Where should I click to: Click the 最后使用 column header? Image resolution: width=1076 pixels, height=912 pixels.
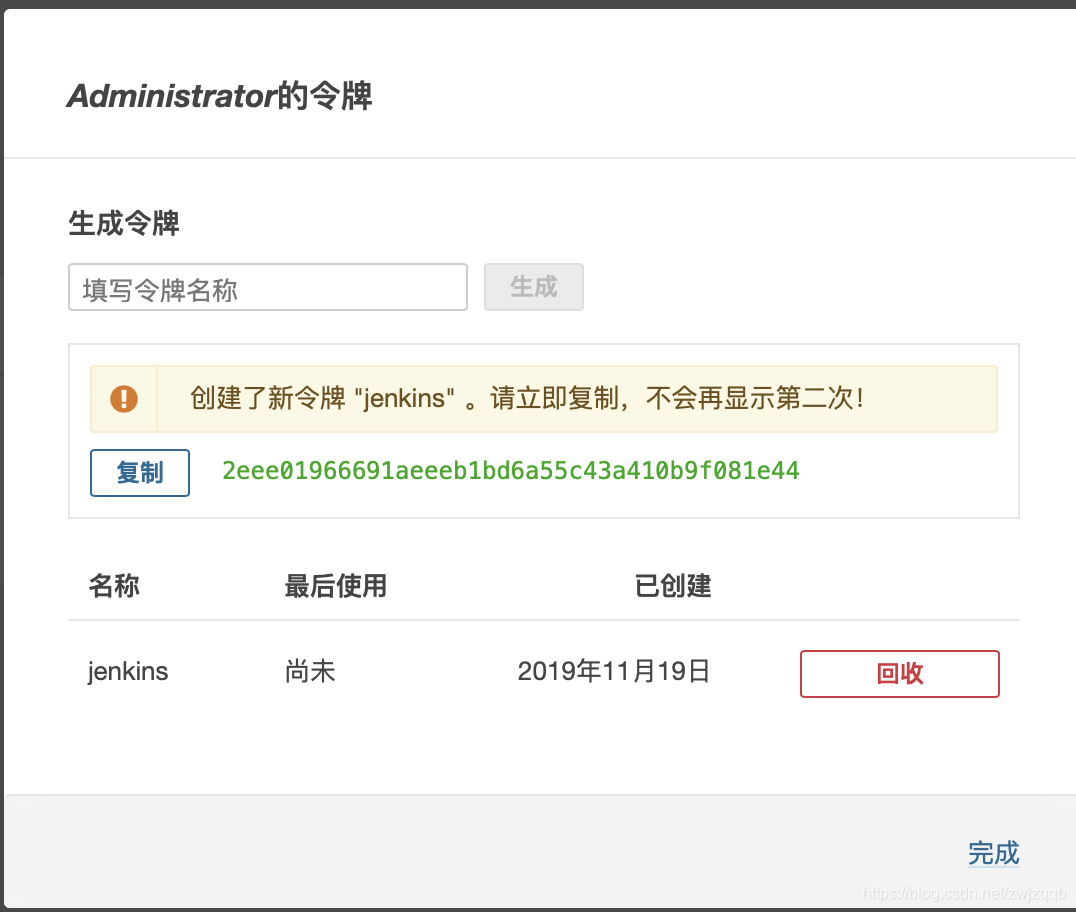coord(336,586)
